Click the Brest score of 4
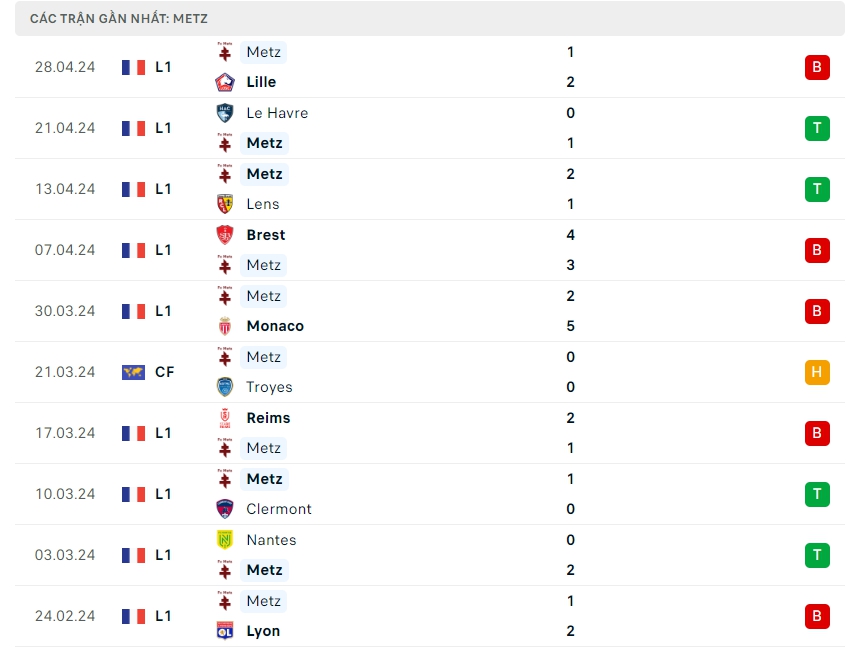This screenshot has height=649, width=860. 570,235
